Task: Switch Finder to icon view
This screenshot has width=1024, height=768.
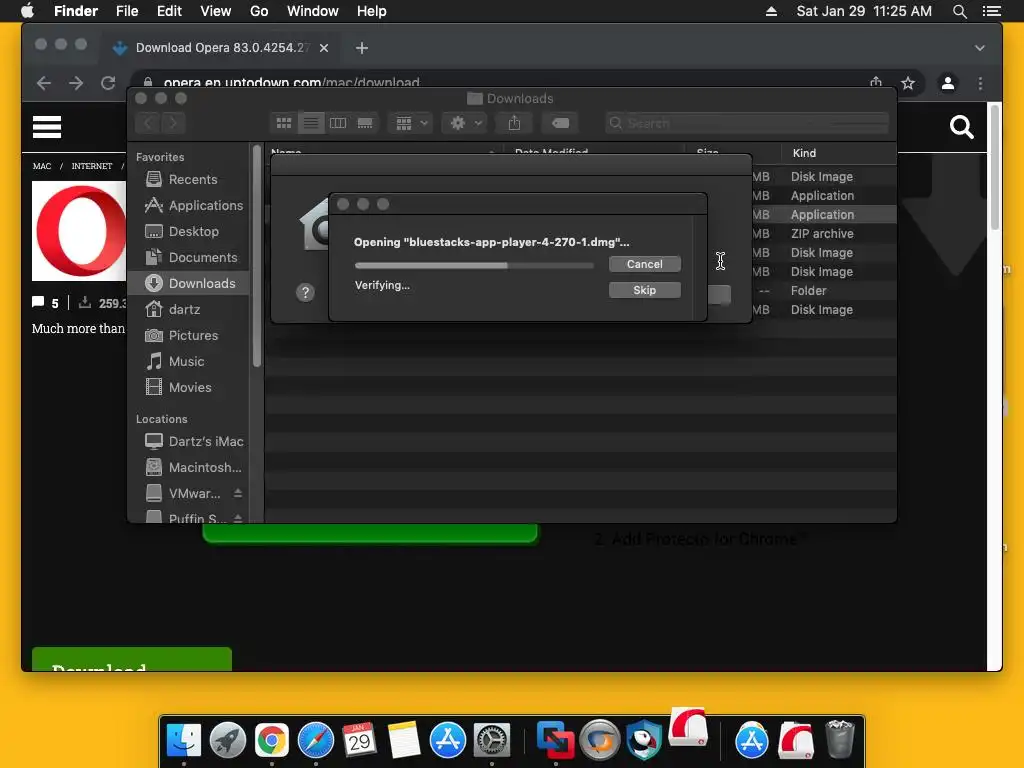Action: coord(283,123)
